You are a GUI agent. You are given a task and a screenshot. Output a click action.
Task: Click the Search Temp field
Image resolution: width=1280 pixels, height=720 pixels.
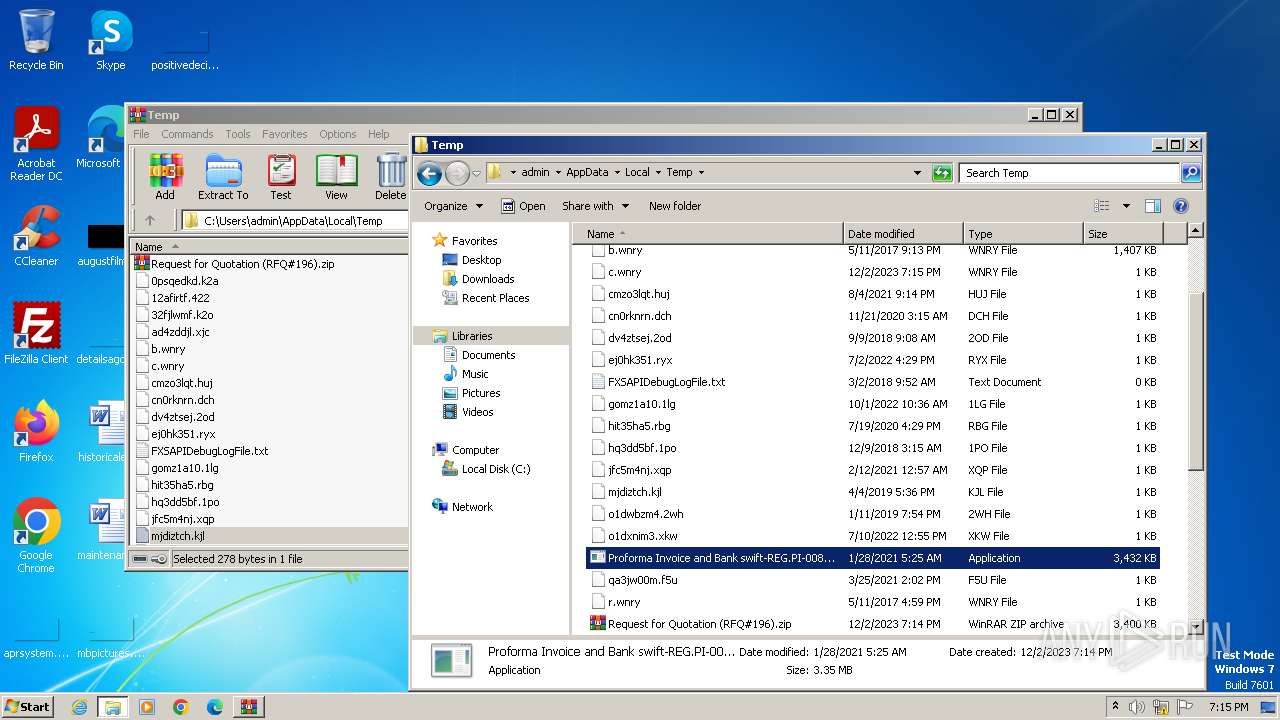1069,173
